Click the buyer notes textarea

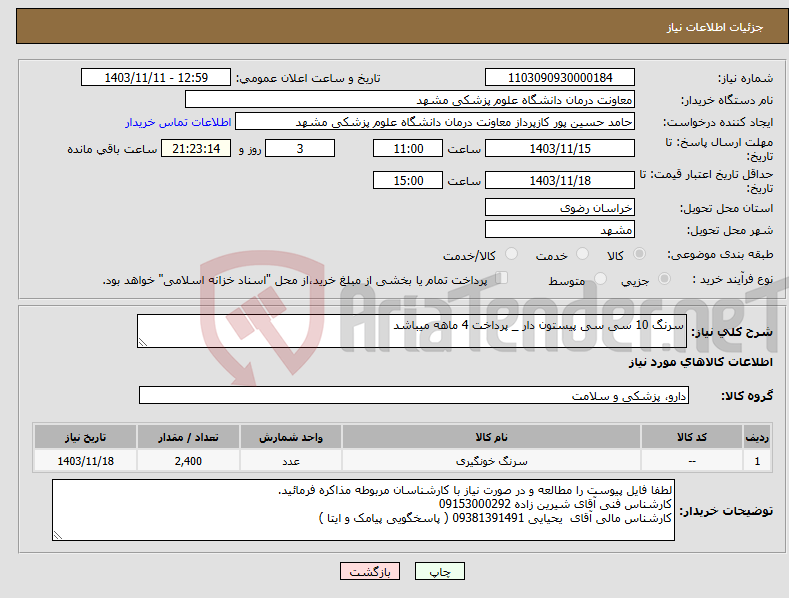(363, 510)
